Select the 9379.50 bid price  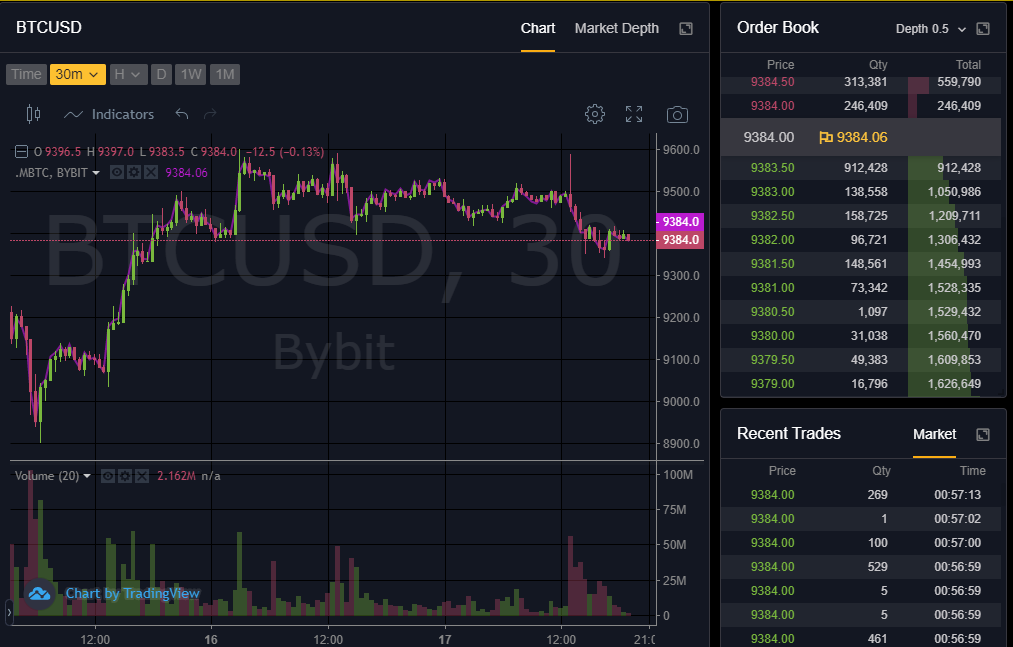pos(772,359)
